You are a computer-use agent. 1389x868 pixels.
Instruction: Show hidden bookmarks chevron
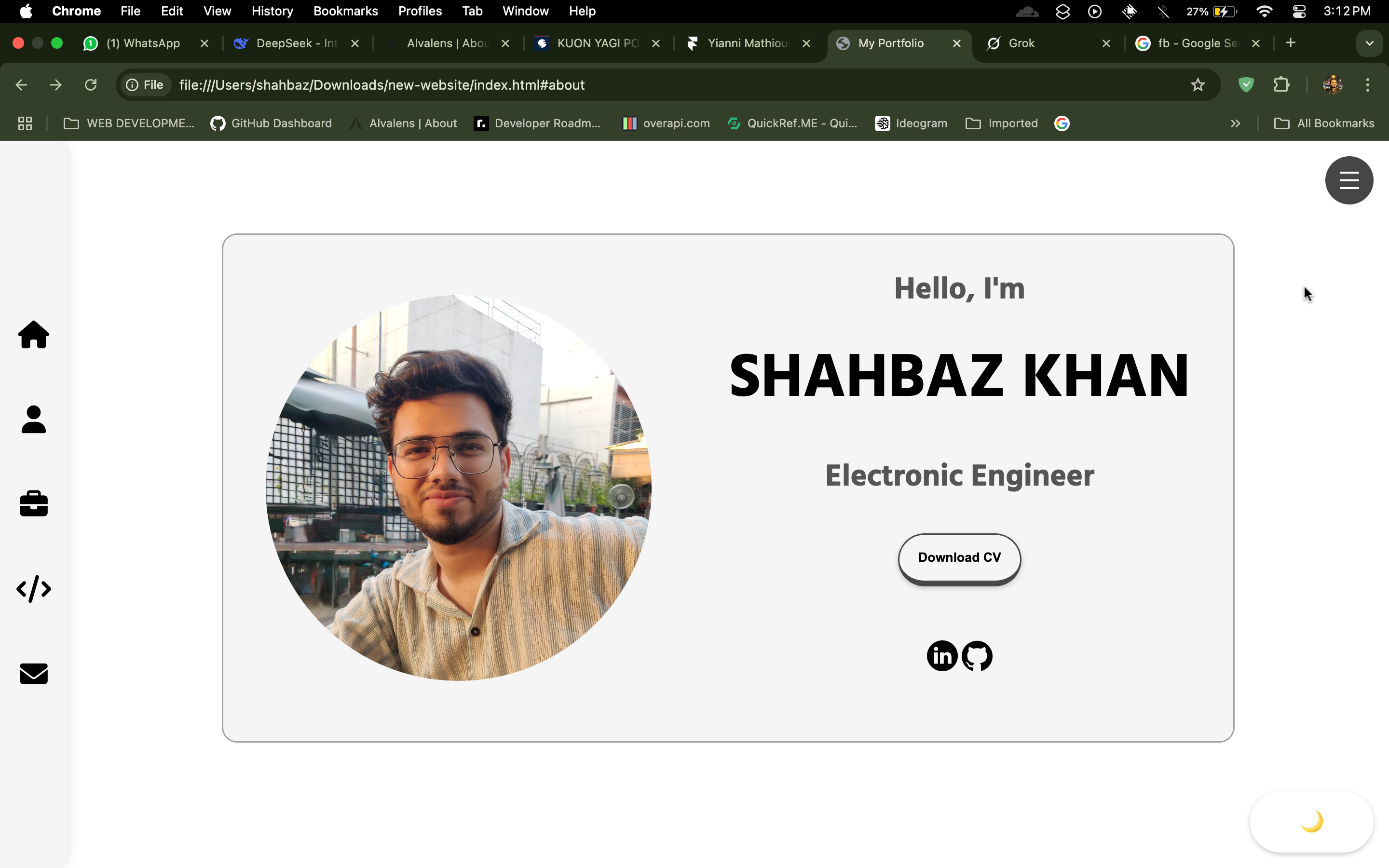click(1235, 123)
